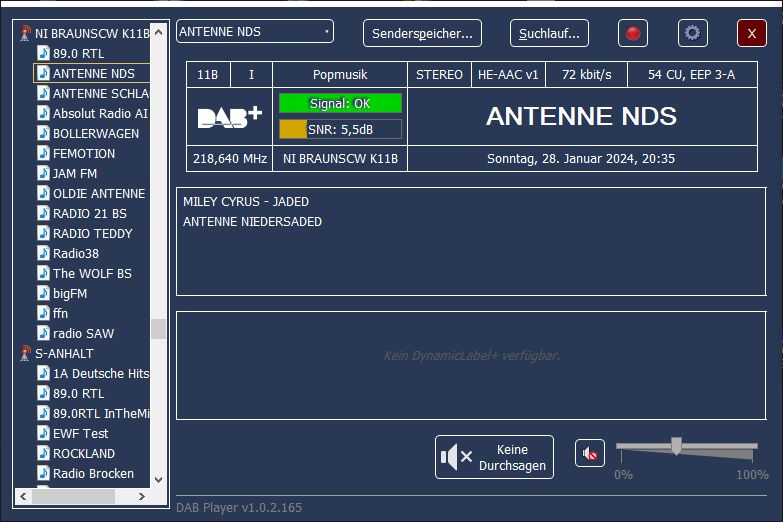Click the note icon beside Radio38
Image resolution: width=783 pixels, height=522 pixels.
coord(43,253)
